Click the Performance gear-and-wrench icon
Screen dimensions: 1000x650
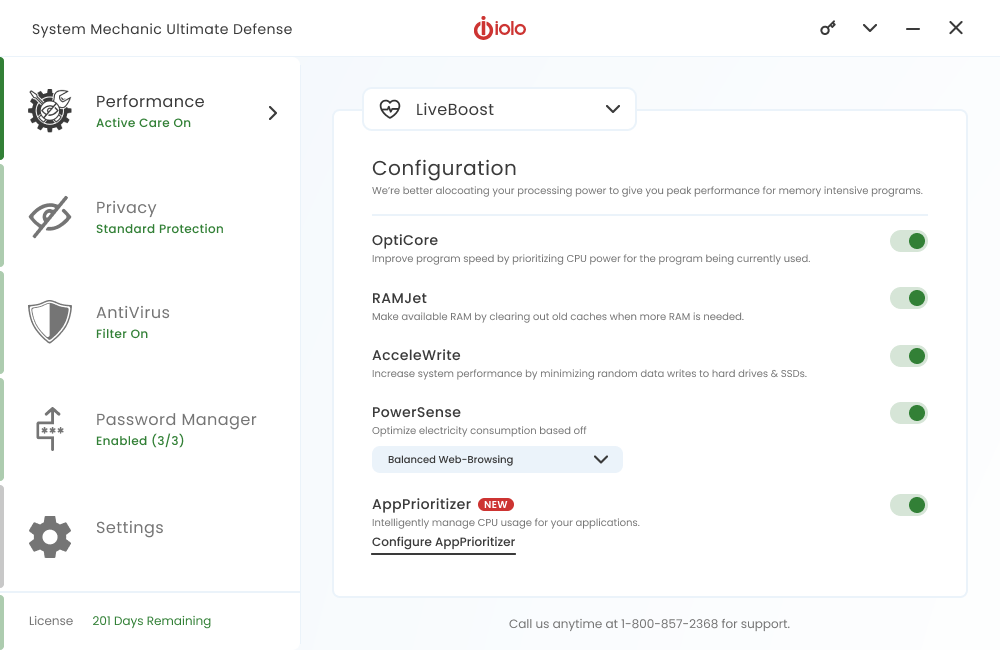(x=50, y=111)
